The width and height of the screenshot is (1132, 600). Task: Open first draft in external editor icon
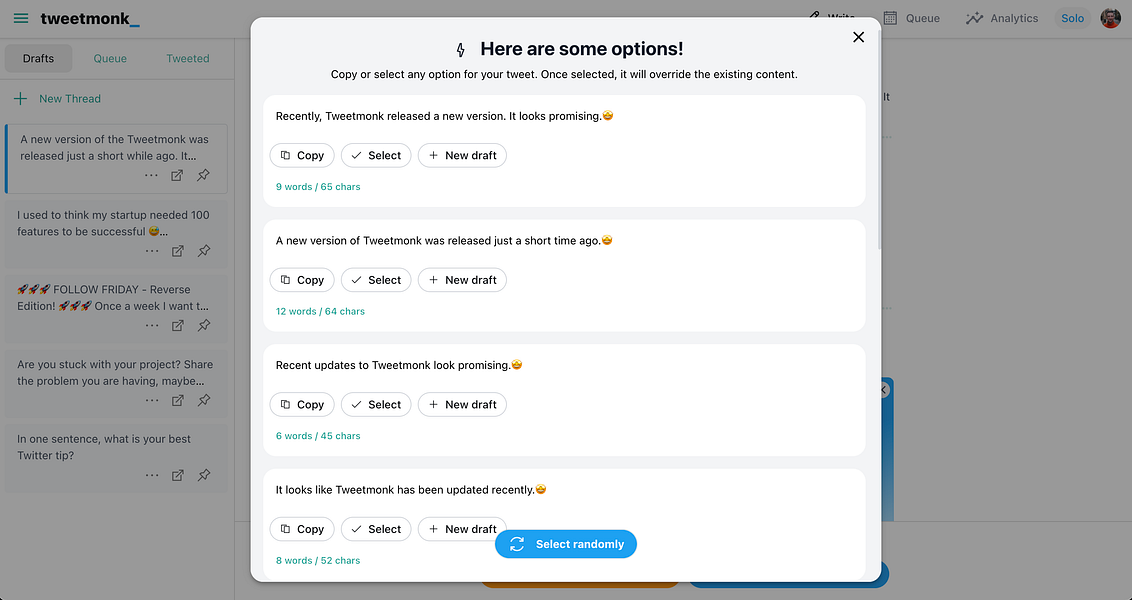coord(177,175)
